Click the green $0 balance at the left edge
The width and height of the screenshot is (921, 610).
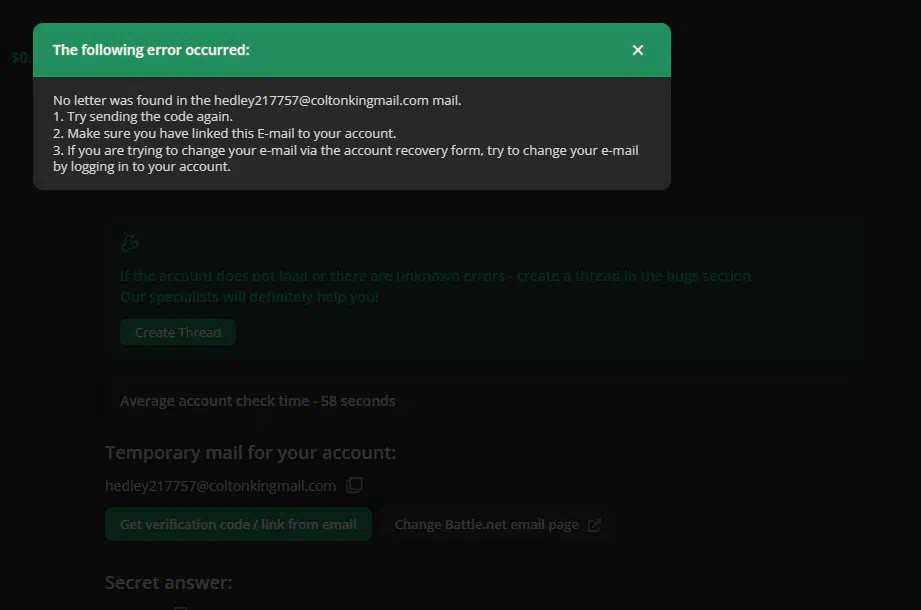(x=21, y=58)
